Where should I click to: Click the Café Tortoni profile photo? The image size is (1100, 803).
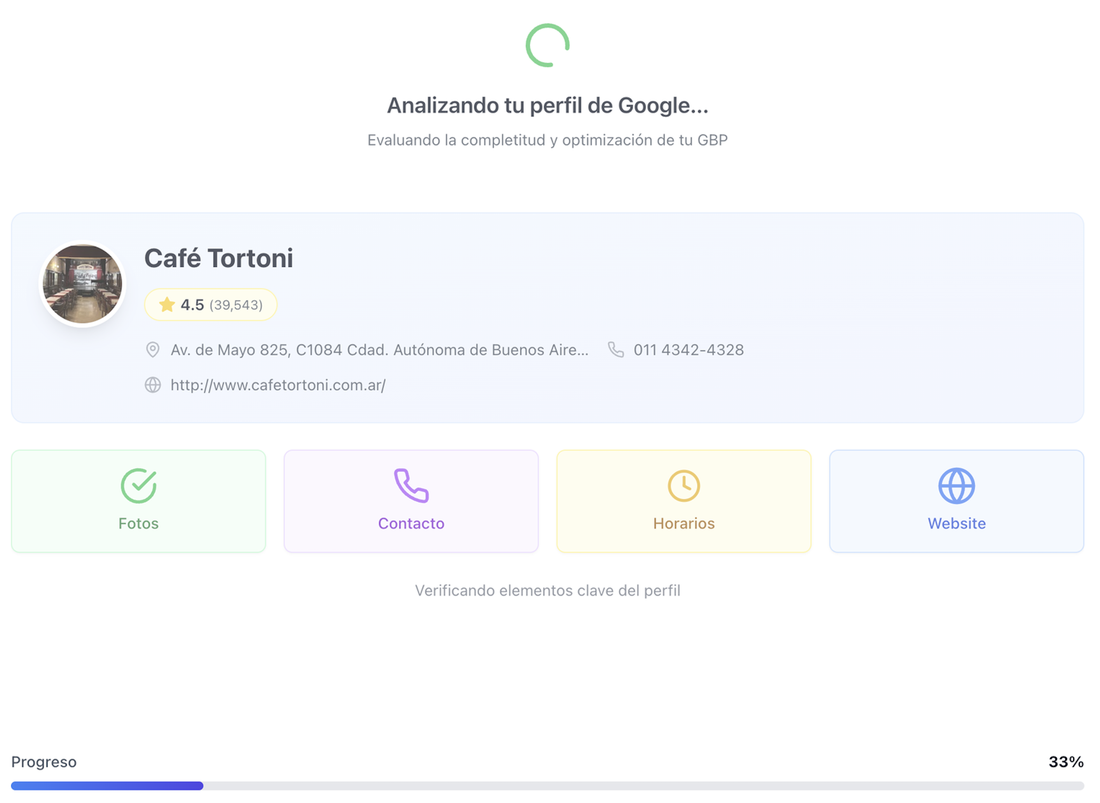83,284
